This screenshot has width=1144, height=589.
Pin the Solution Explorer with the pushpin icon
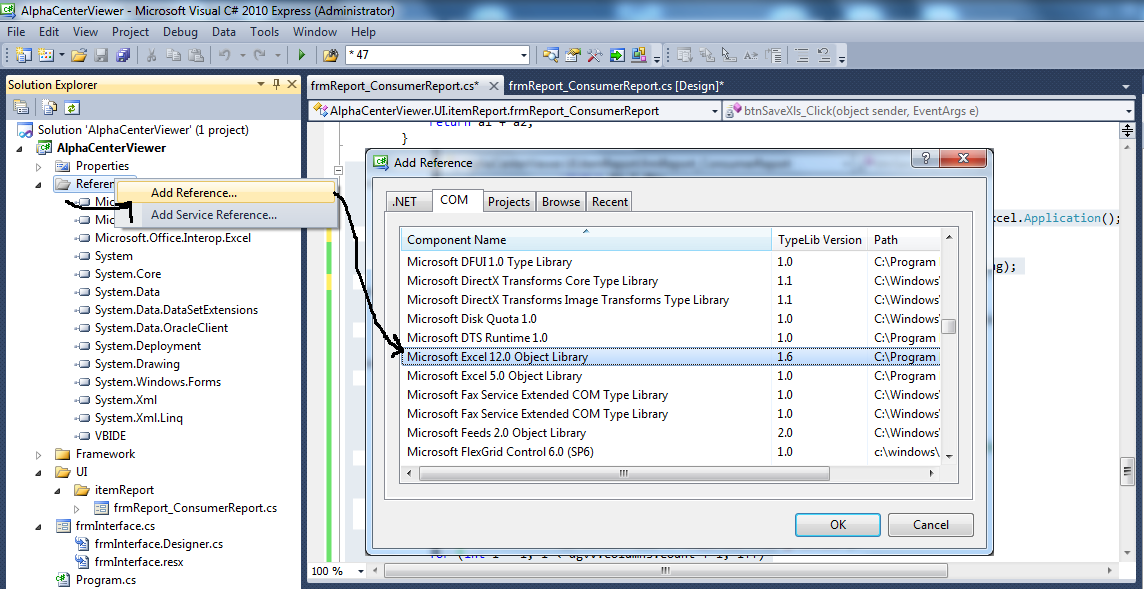click(x=275, y=84)
